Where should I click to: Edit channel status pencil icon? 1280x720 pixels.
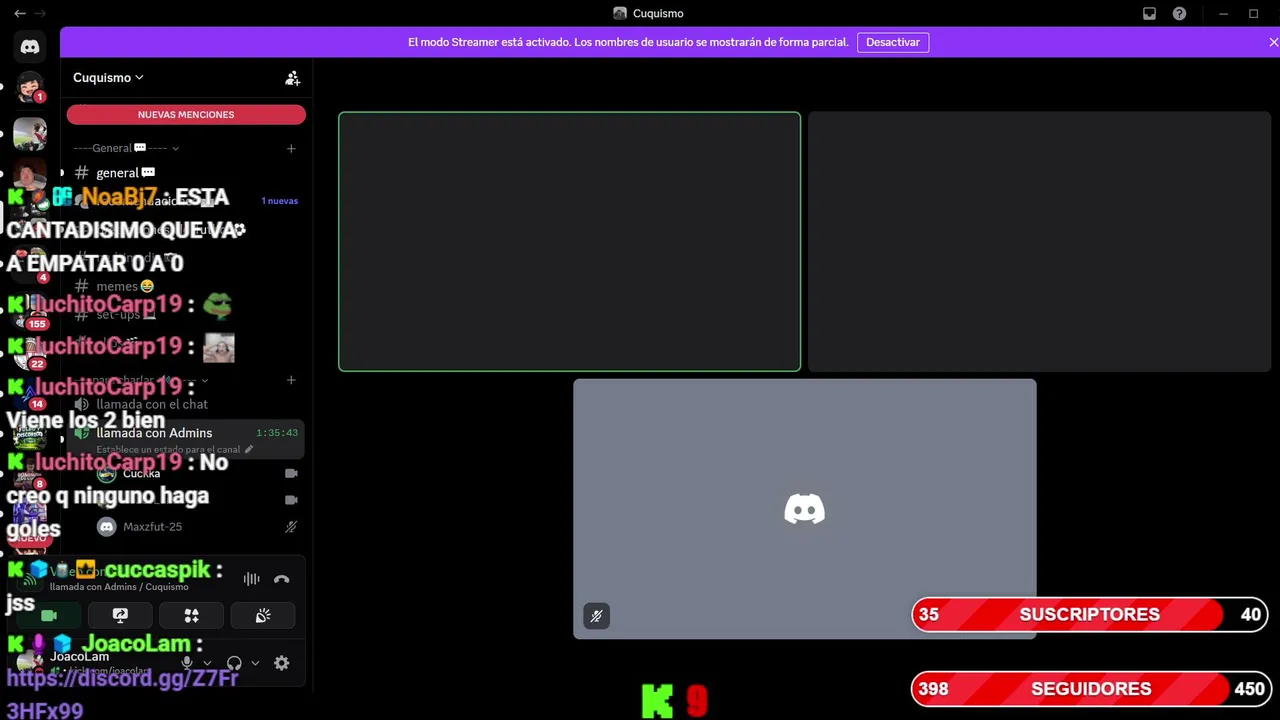click(249, 449)
